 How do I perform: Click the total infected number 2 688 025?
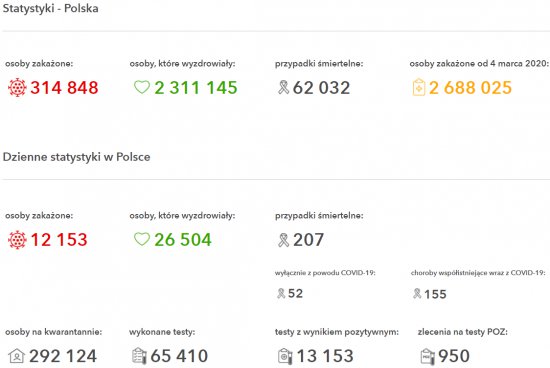pos(470,88)
